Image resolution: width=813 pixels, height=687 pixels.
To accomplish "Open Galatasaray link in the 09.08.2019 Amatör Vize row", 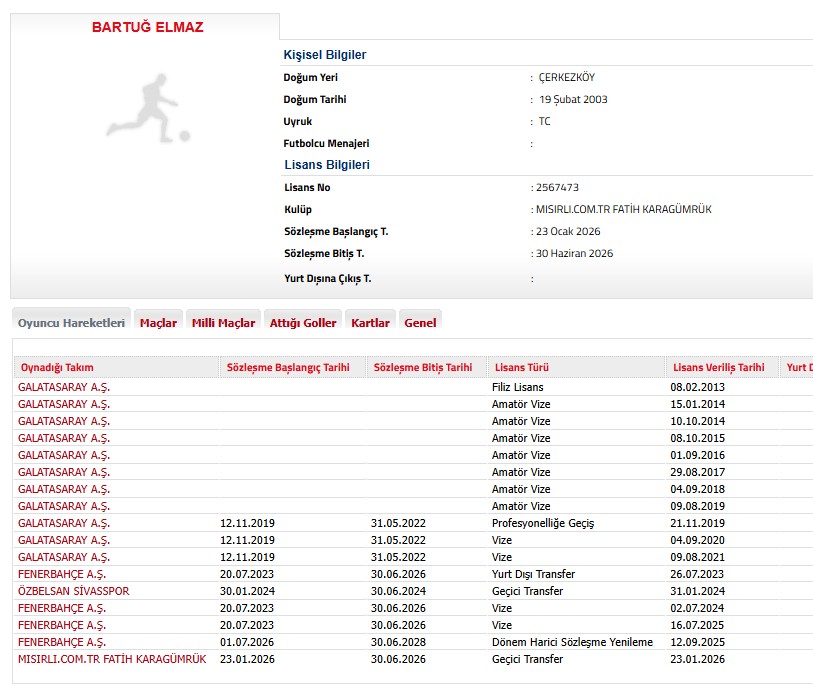I will coord(64,506).
